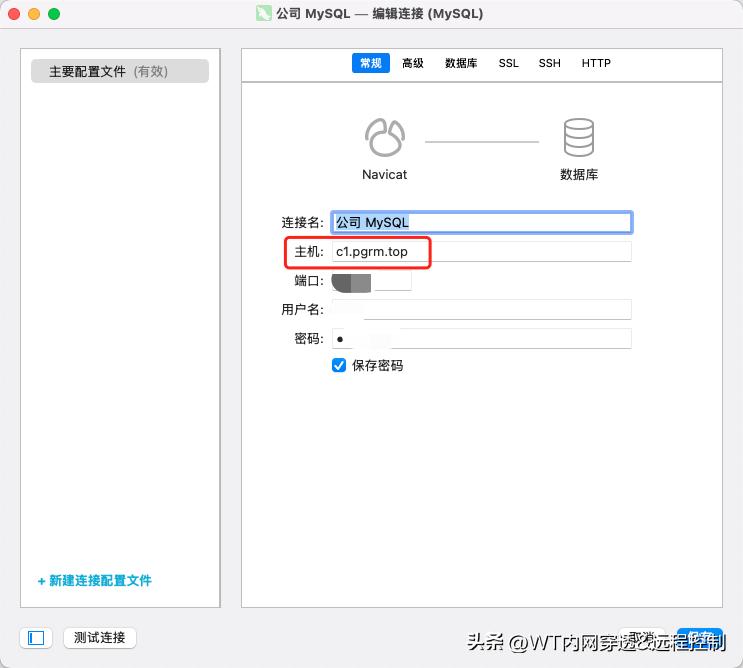
Task: Click the Navicat logo icon
Action: tap(385, 137)
